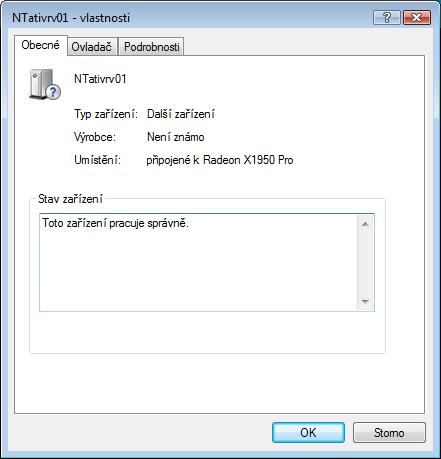Viewport: 441px width, 459px height.
Task: Click the 'Stav zařízení' group label
Action: coord(70,199)
